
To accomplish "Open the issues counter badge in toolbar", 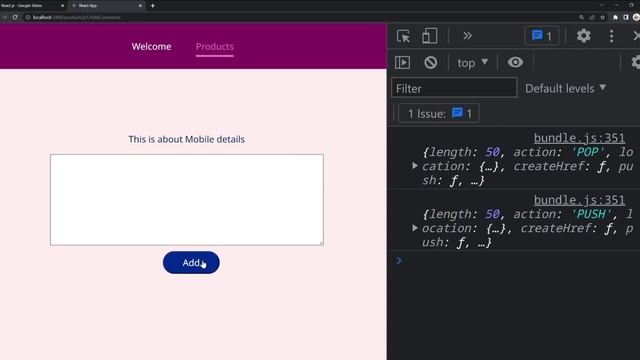I will pyautogui.click(x=542, y=36).
